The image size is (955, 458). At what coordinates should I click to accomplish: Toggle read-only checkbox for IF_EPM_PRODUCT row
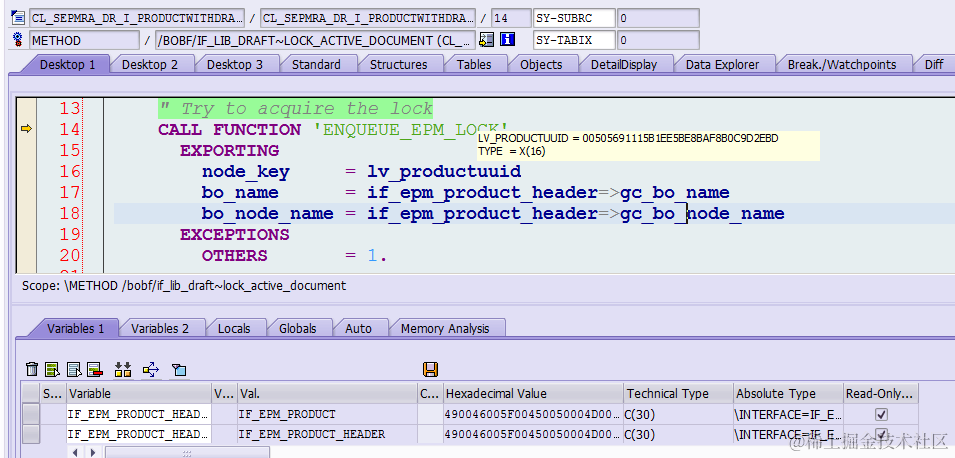pos(881,415)
